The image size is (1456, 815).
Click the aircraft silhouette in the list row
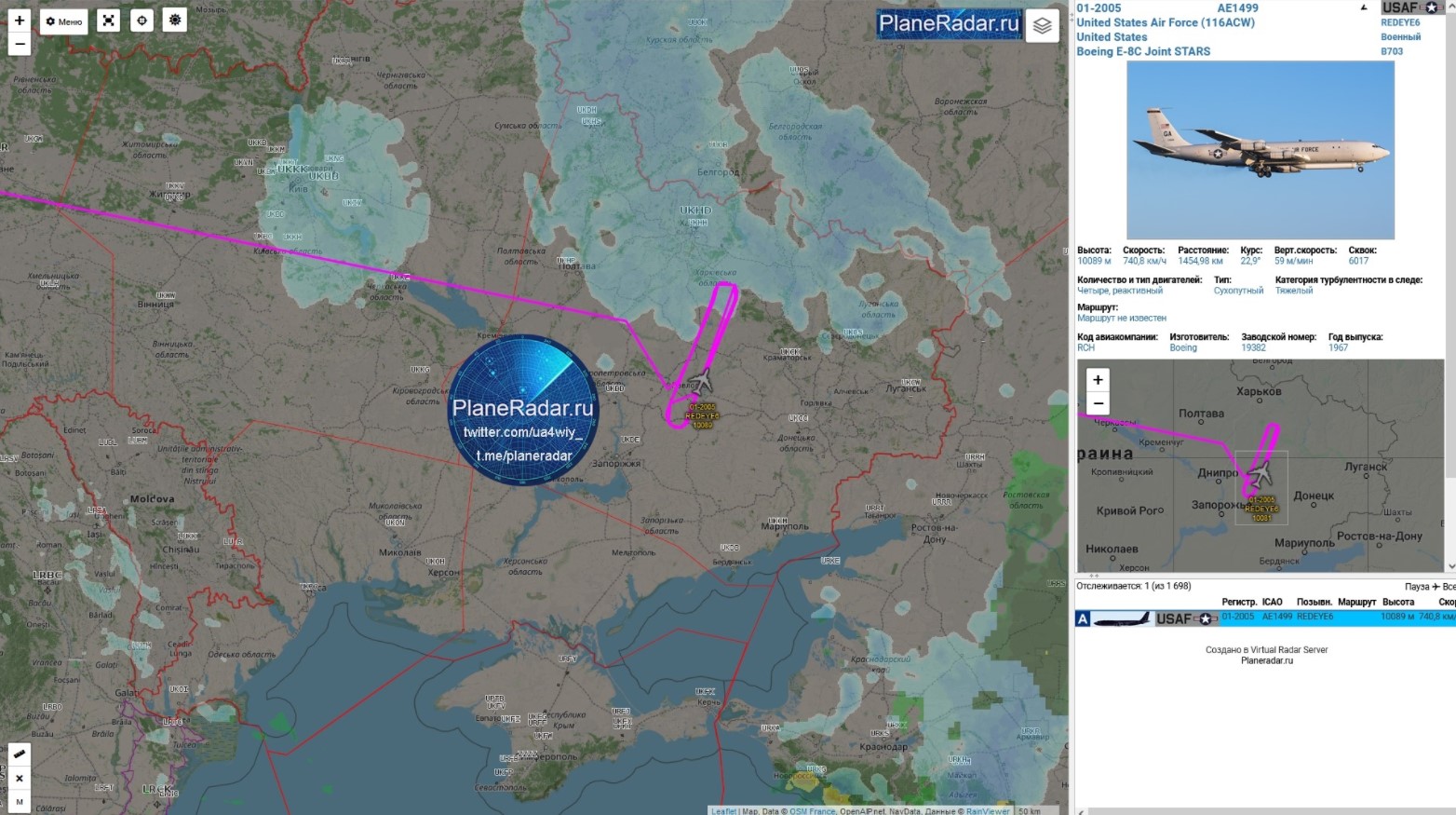click(1122, 619)
